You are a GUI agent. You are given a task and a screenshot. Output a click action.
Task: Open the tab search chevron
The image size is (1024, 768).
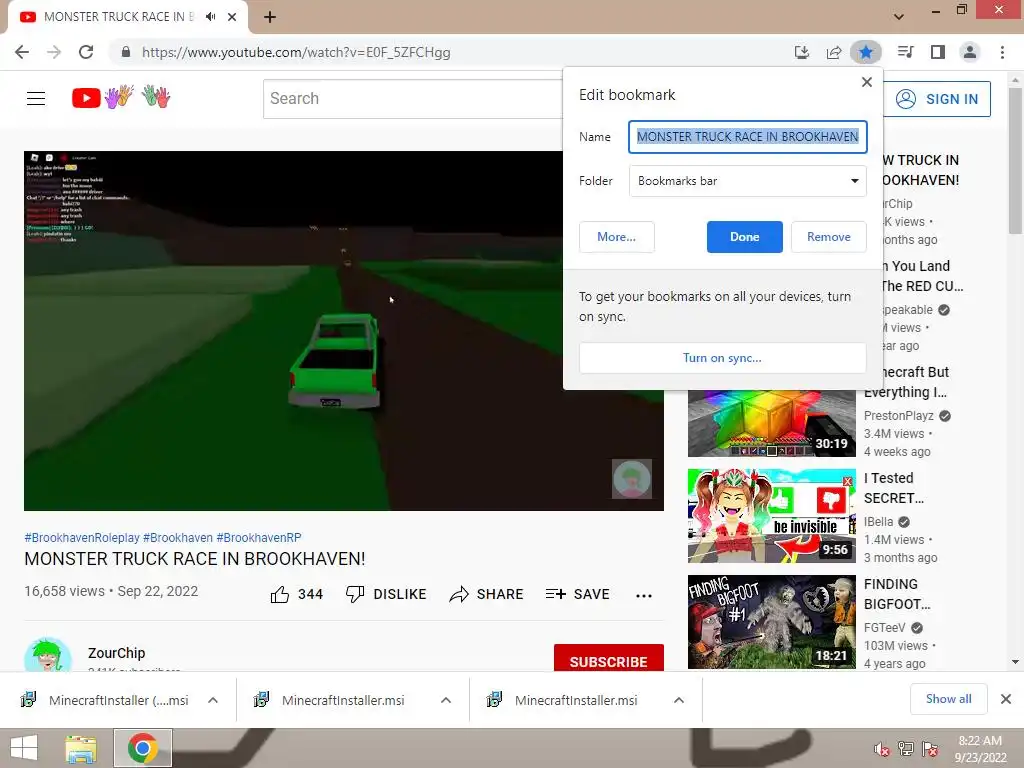pos(899,17)
